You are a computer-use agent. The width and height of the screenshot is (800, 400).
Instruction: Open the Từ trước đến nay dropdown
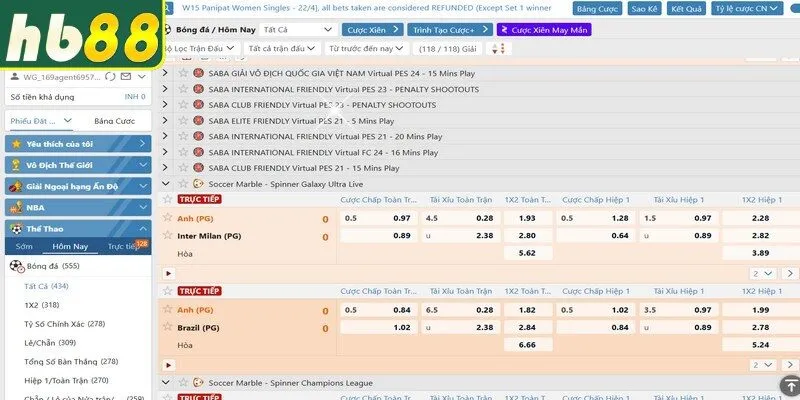click(367, 48)
